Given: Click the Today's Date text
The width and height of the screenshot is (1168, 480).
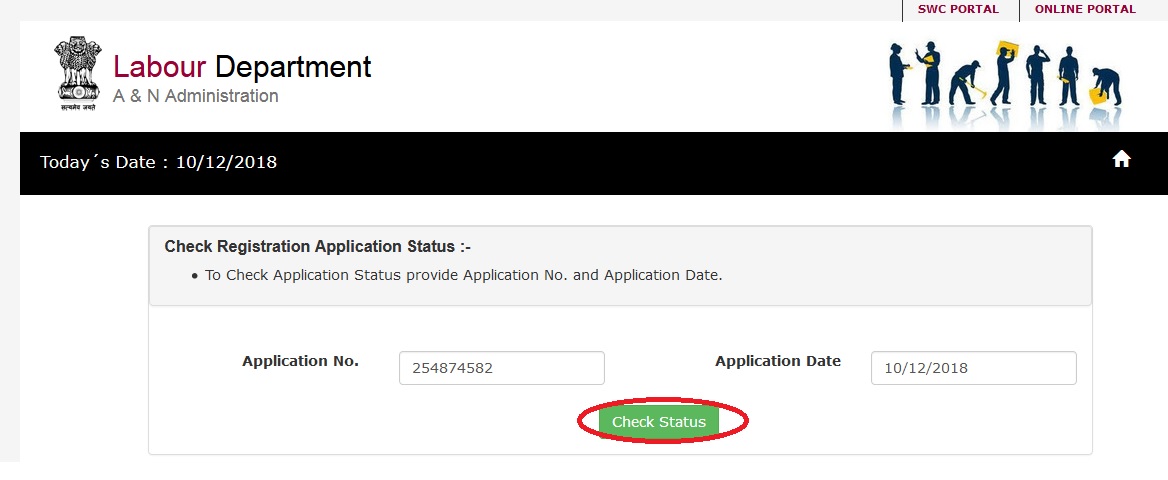Looking at the screenshot, I should tap(158, 162).
